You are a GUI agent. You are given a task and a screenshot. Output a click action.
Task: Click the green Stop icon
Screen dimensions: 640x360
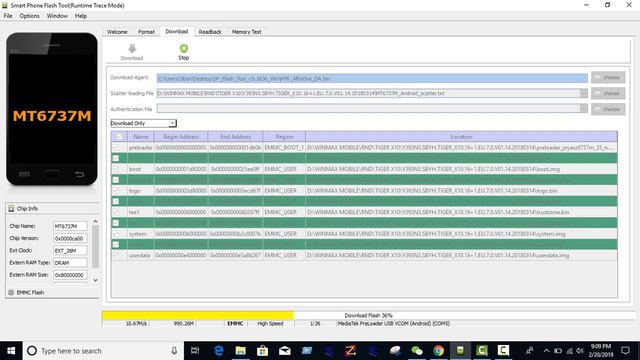[x=184, y=49]
